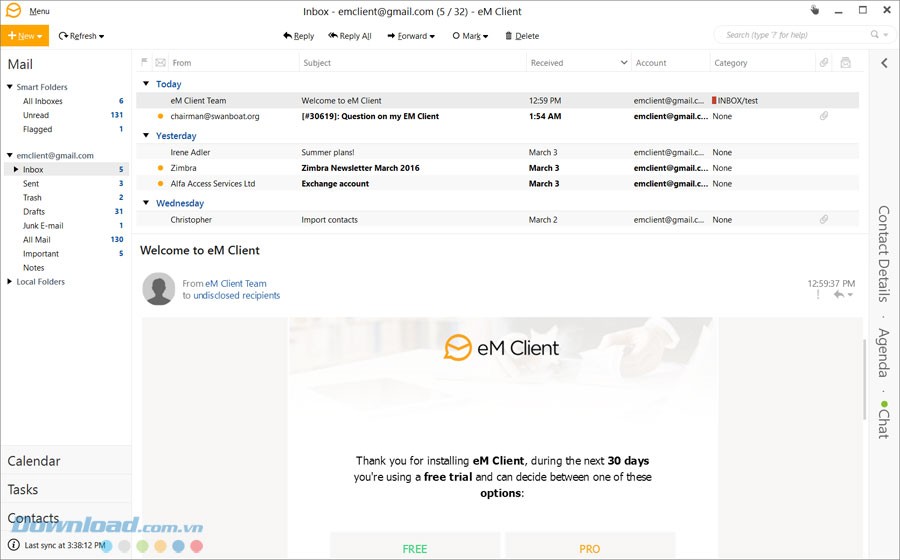Screen dimensions: 900x560
Task: Open All Inboxes smart folder
Action: click(x=42, y=101)
